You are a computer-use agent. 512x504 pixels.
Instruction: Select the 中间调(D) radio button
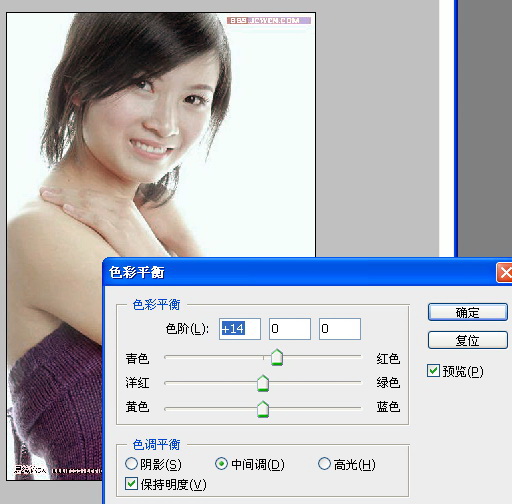[x=221, y=464]
